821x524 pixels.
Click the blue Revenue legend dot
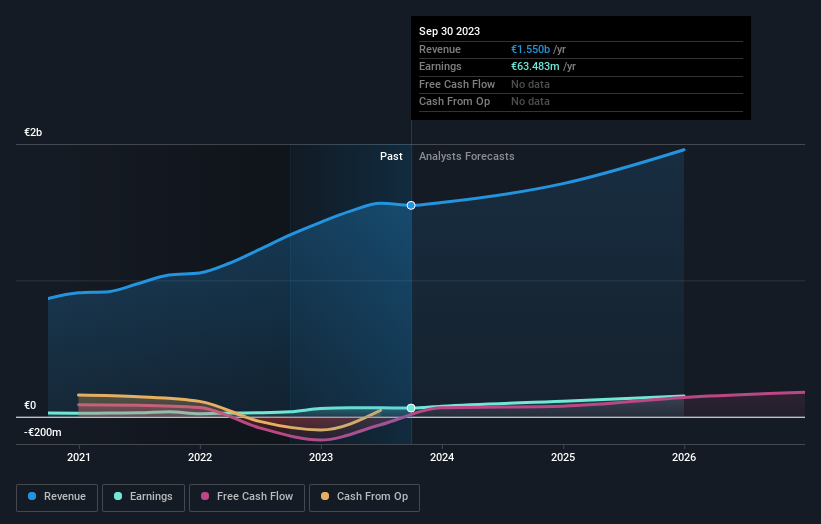point(32,496)
